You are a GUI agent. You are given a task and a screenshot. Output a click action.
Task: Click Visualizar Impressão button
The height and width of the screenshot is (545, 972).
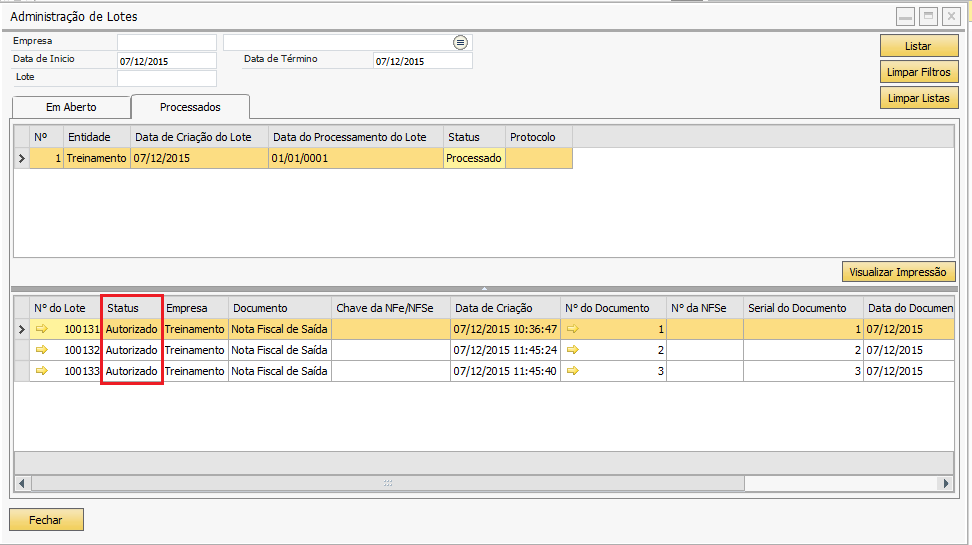pyautogui.click(x=898, y=272)
